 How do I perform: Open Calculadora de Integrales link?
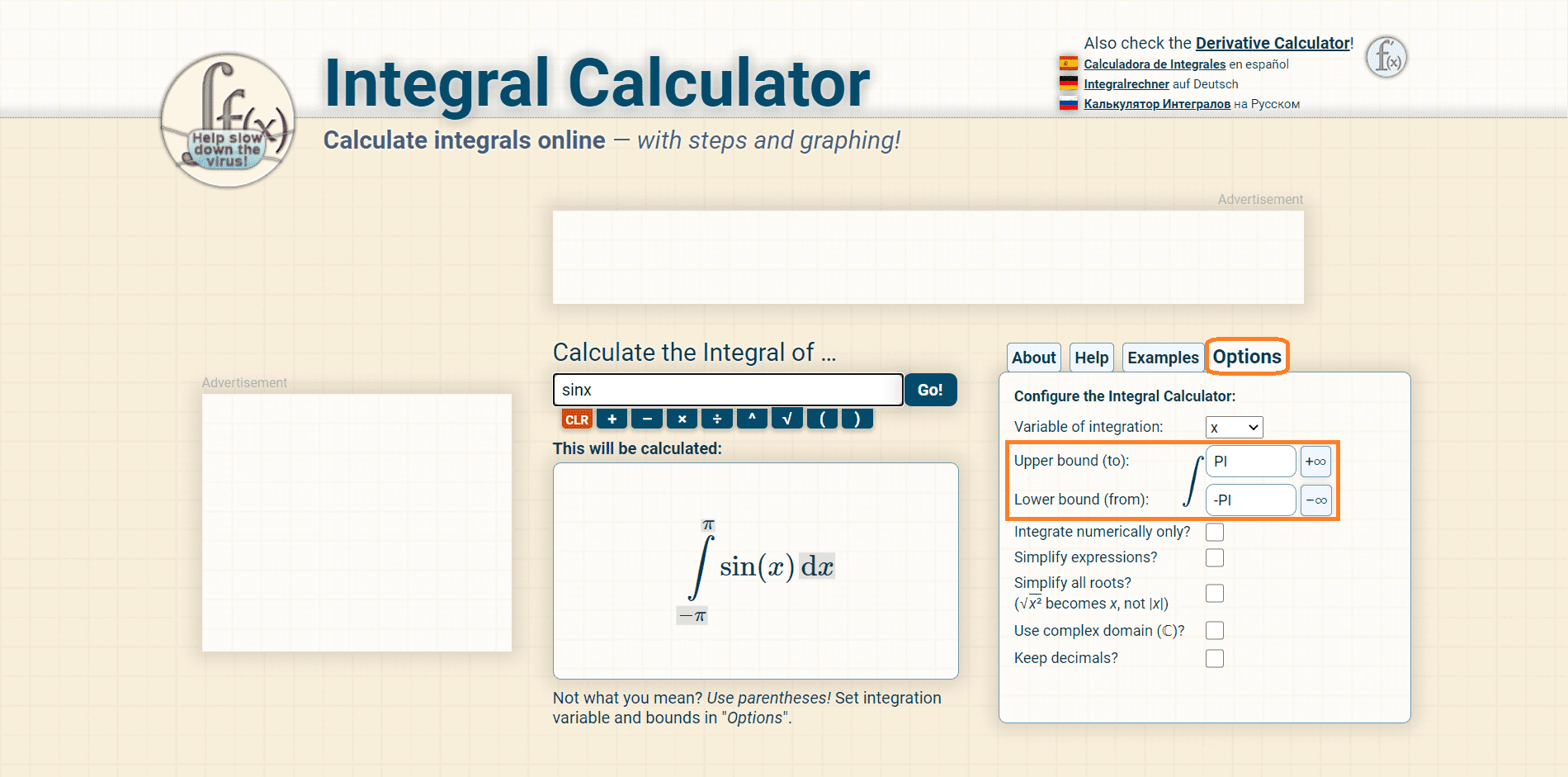coord(1155,64)
